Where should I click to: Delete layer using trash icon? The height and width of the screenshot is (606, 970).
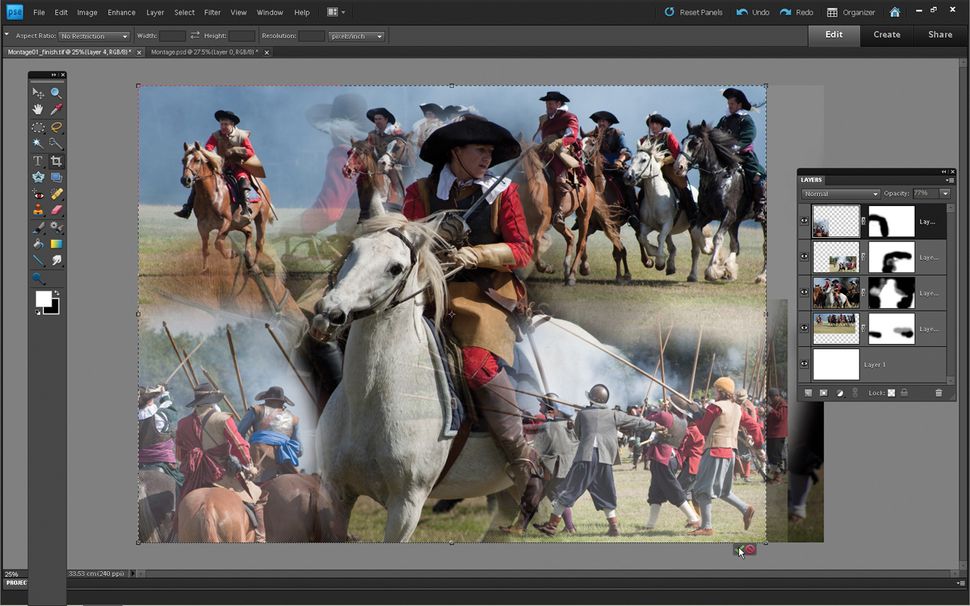coord(938,393)
